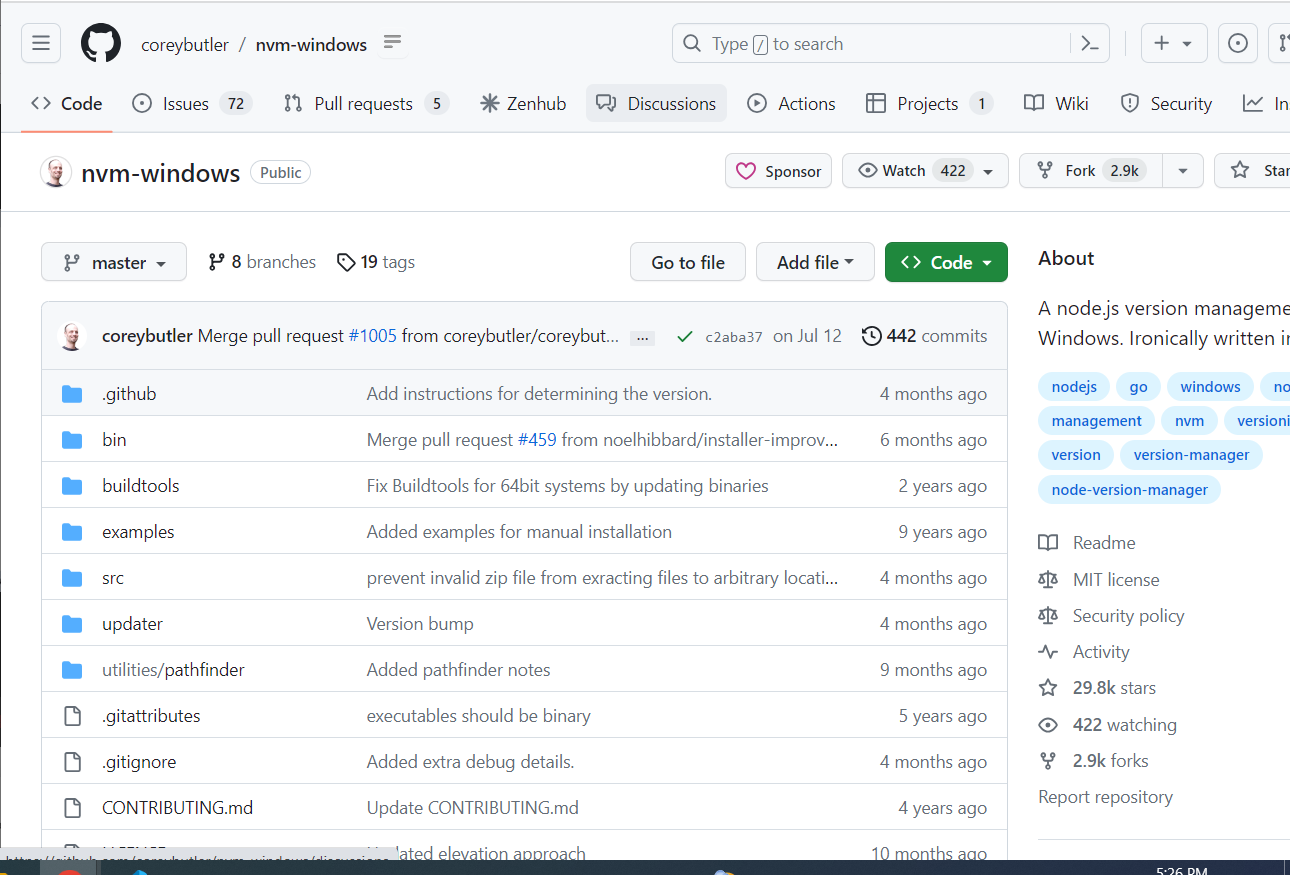Select the nodejs topic tag
1290x875 pixels.
(1074, 387)
